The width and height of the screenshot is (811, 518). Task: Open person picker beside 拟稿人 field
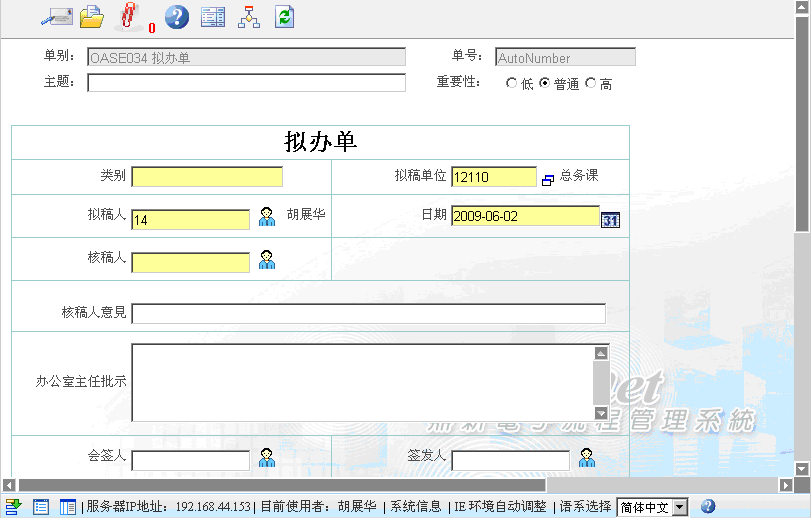[267, 217]
